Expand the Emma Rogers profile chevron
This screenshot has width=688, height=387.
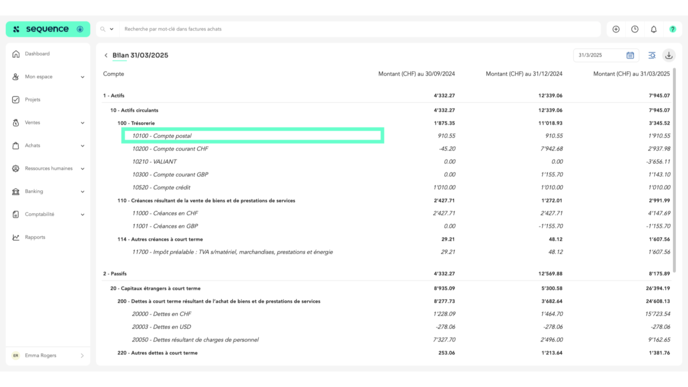(x=82, y=355)
